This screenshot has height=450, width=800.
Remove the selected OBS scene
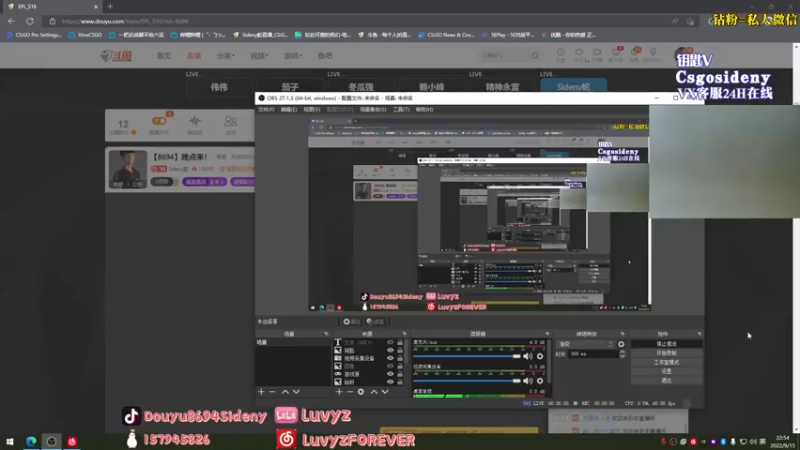(x=272, y=392)
